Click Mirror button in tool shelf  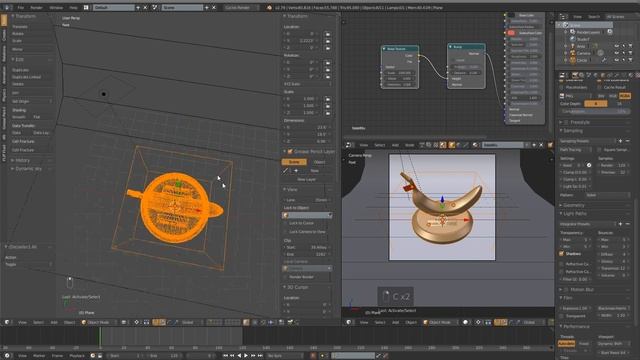coord(31,49)
